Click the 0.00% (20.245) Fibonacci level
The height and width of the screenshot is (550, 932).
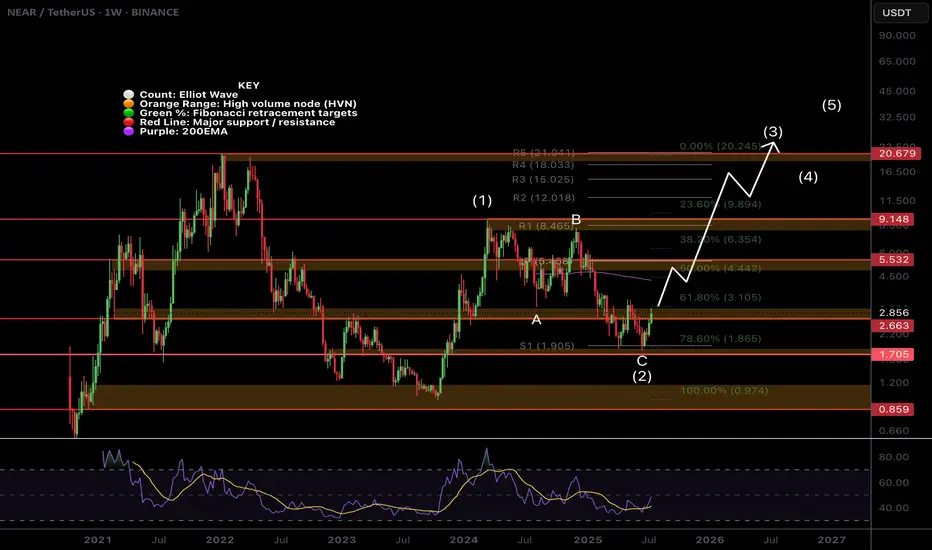[720, 146]
